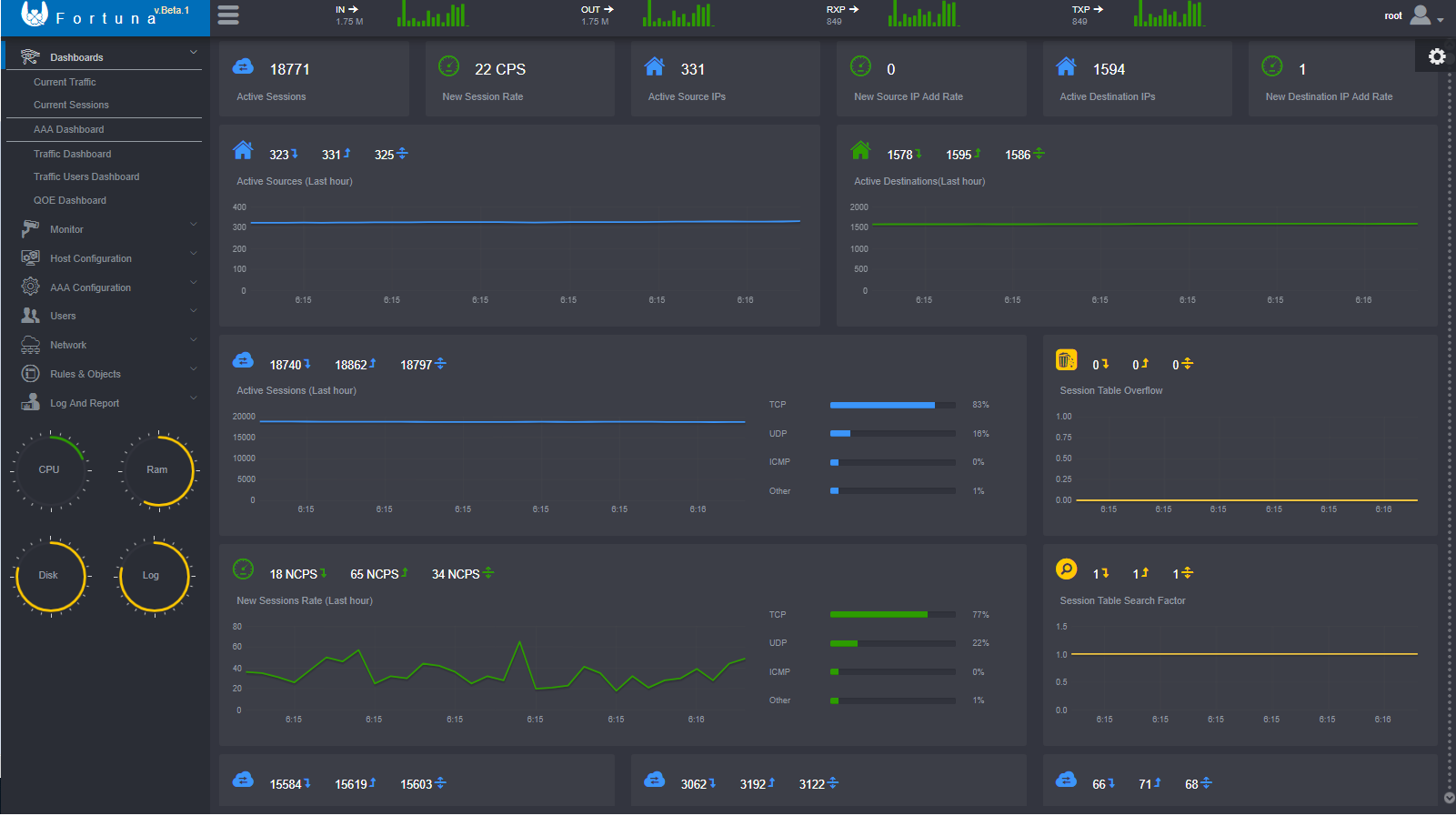
Task: Click the root user avatar icon
Action: (1420, 15)
